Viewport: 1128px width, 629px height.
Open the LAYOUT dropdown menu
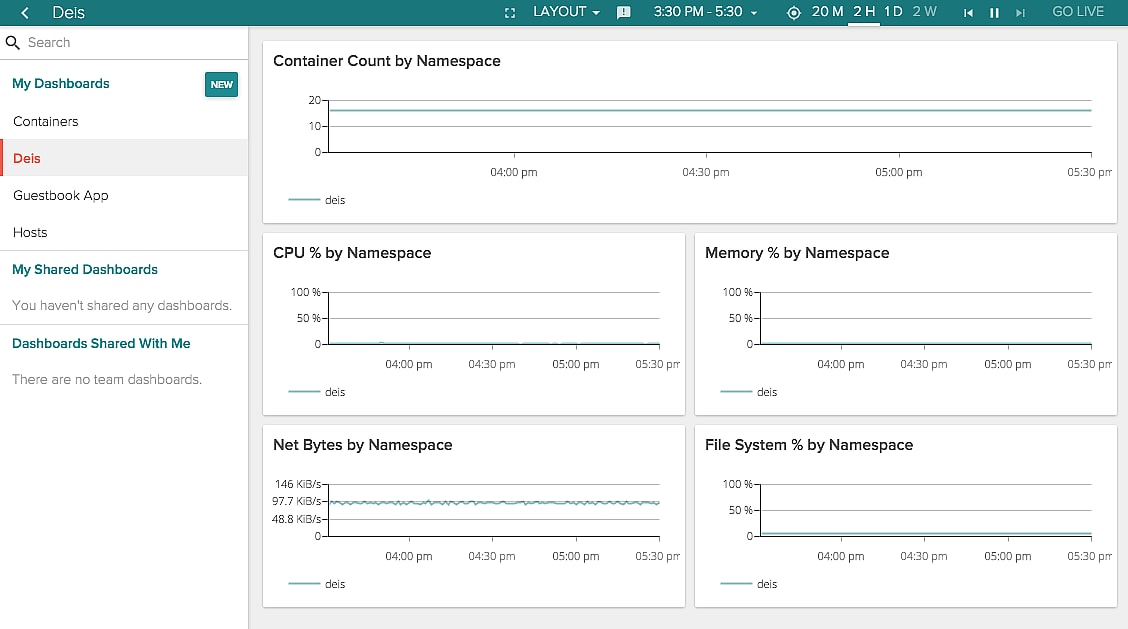click(x=566, y=12)
